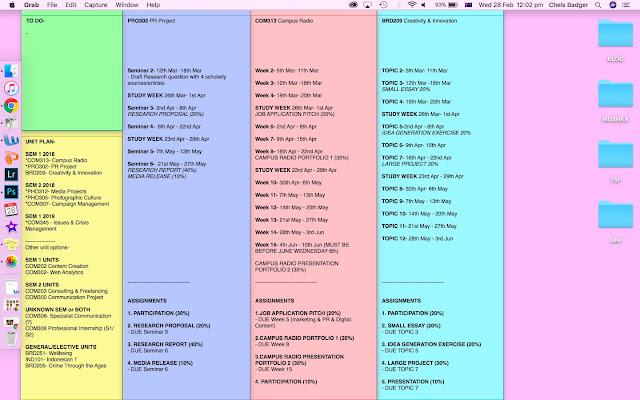The height and width of the screenshot is (400, 640).
Task: Open Adobe Photoshop from the dock
Action: 11,192
